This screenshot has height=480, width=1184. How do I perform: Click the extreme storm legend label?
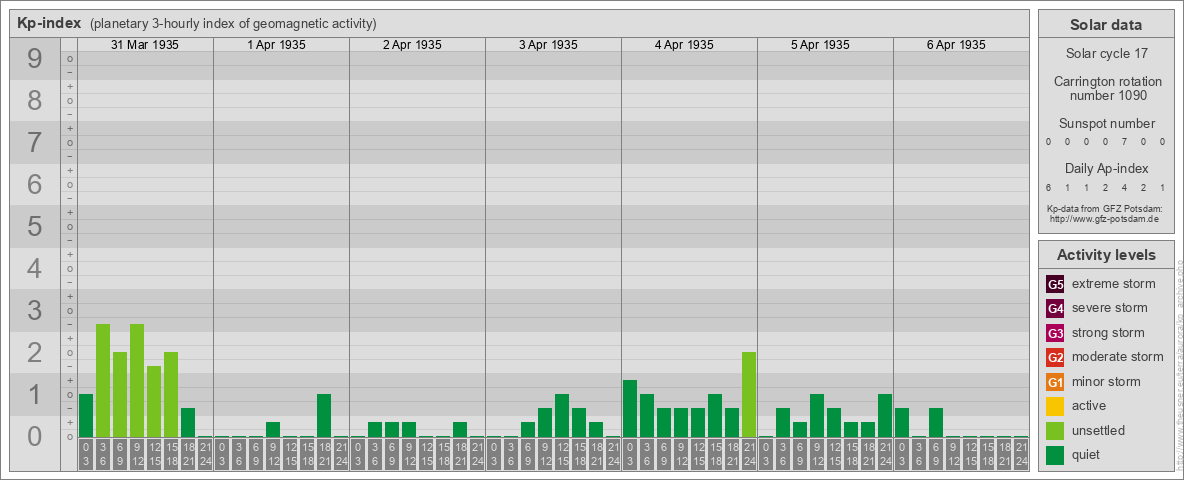[x=1114, y=285]
